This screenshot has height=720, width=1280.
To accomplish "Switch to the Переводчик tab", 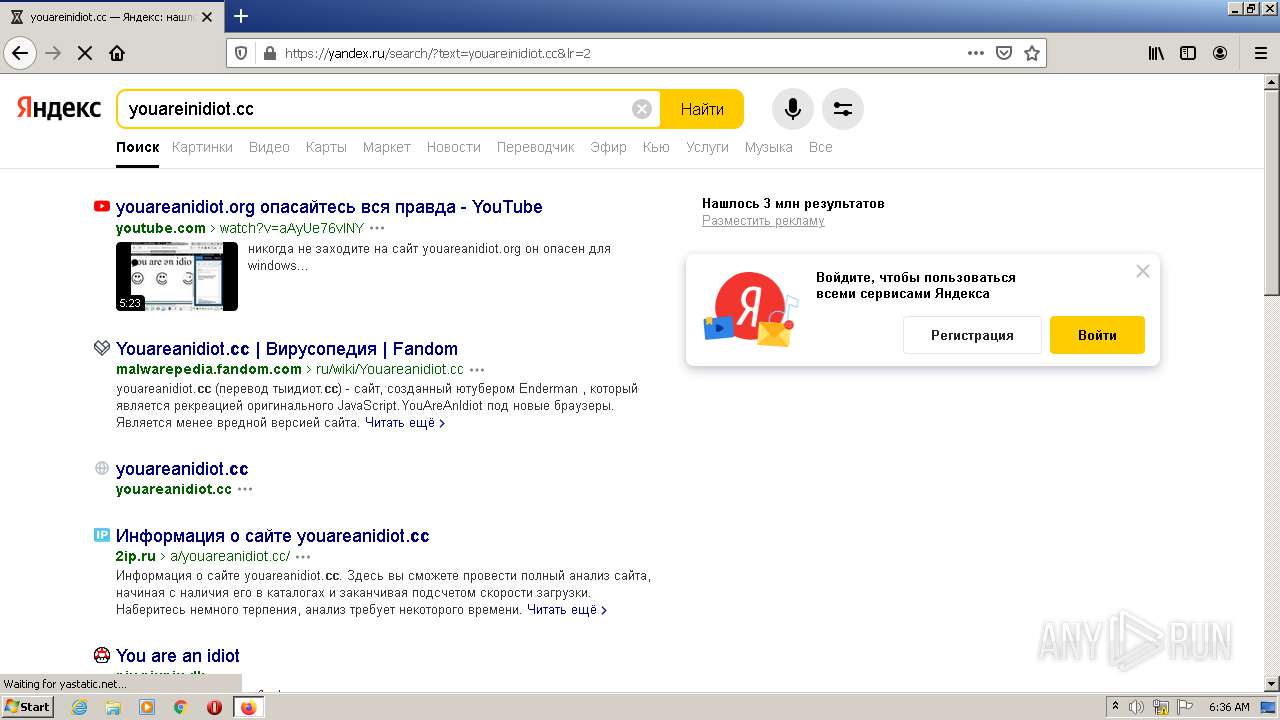I will point(535,147).
